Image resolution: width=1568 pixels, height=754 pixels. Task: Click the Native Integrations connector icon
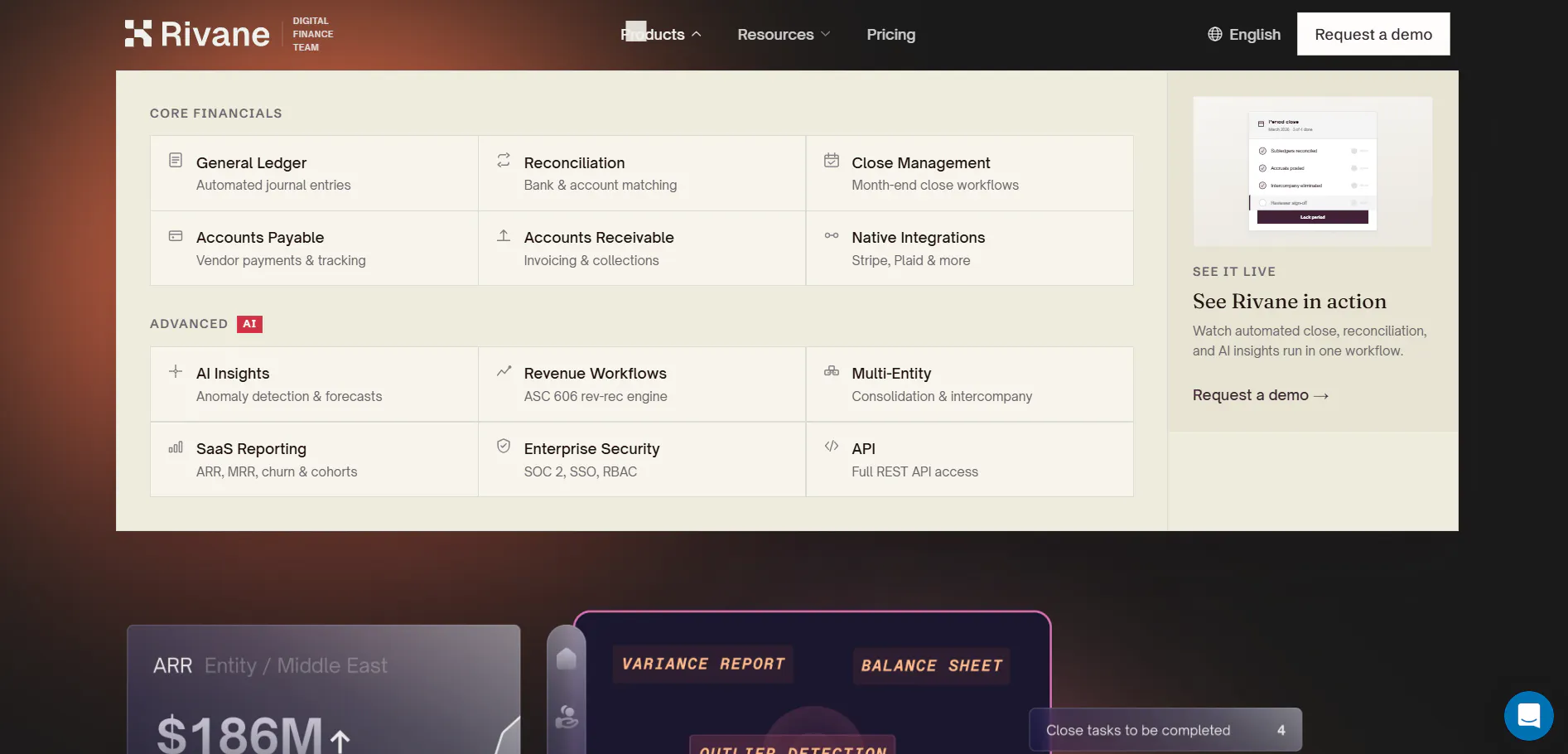tap(832, 236)
